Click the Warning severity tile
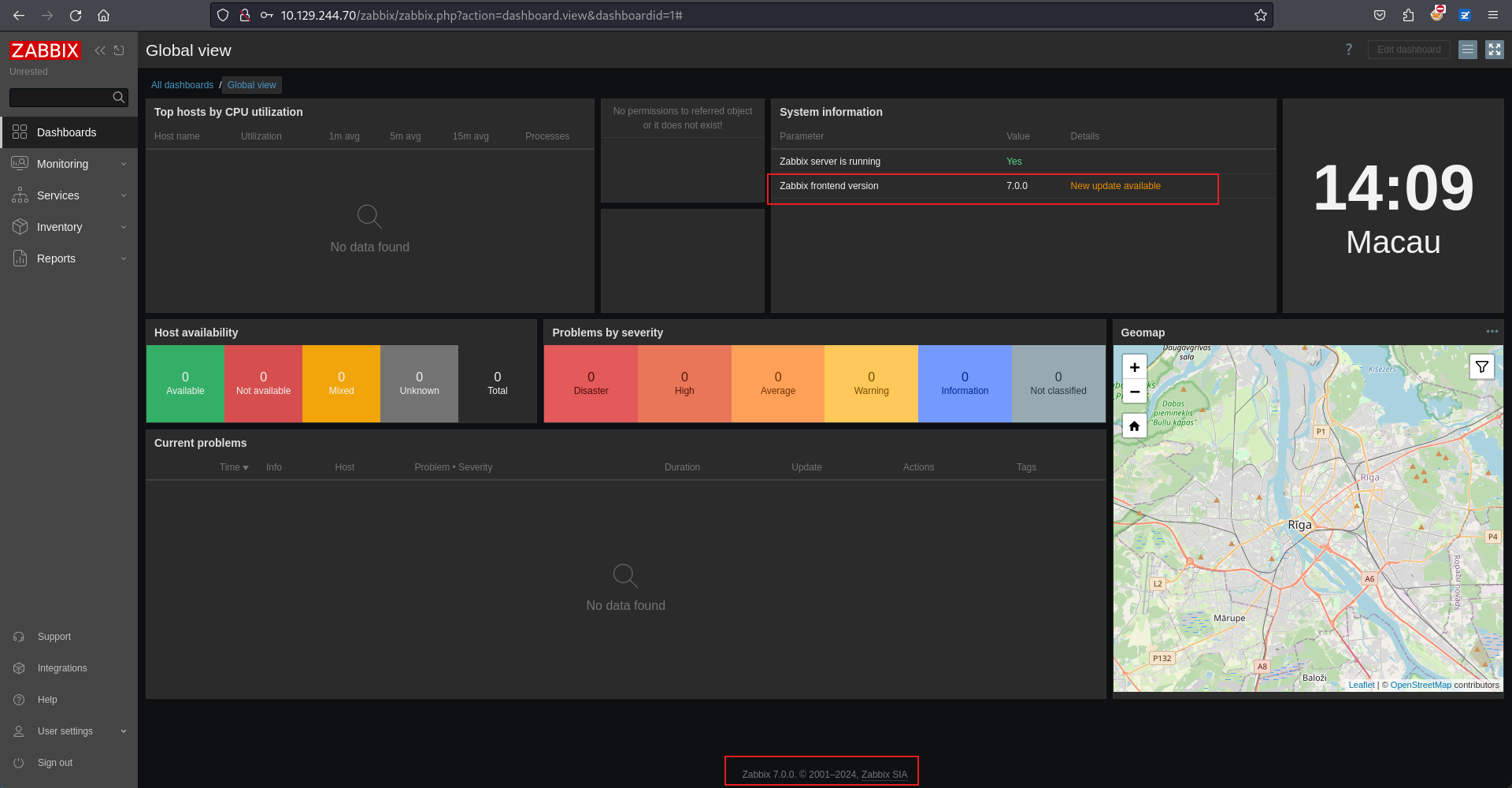The width and height of the screenshot is (1512, 788). tap(871, 384)
